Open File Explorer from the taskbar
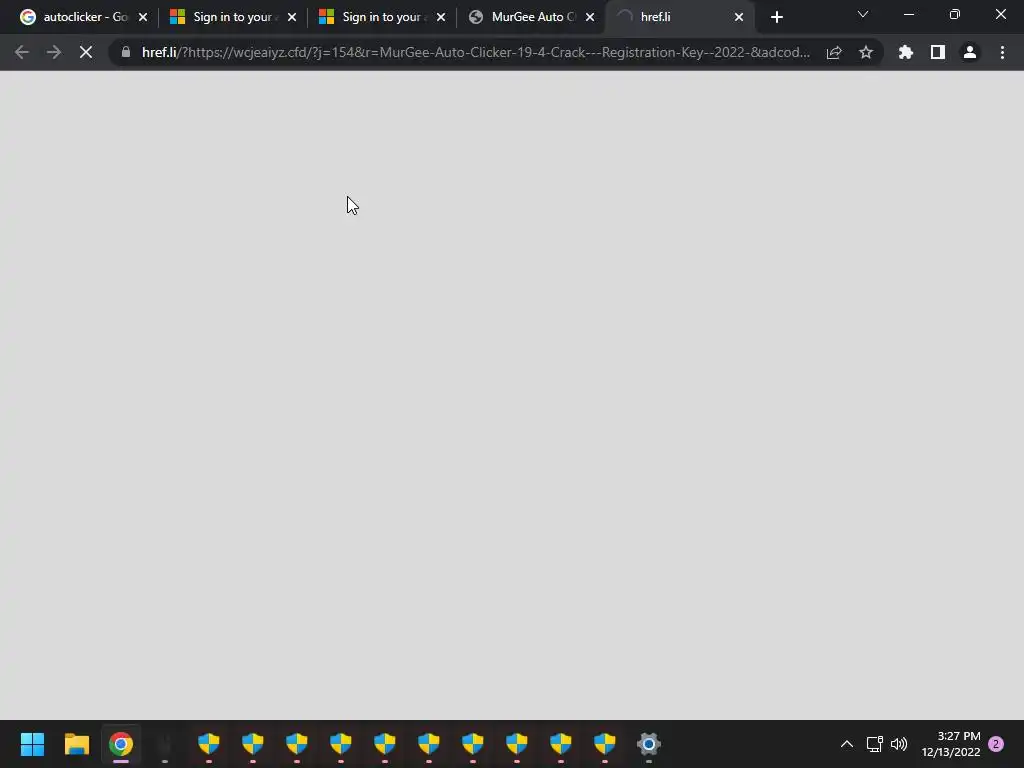Viewport: 1024px width, 768px height. click(77, 744)
